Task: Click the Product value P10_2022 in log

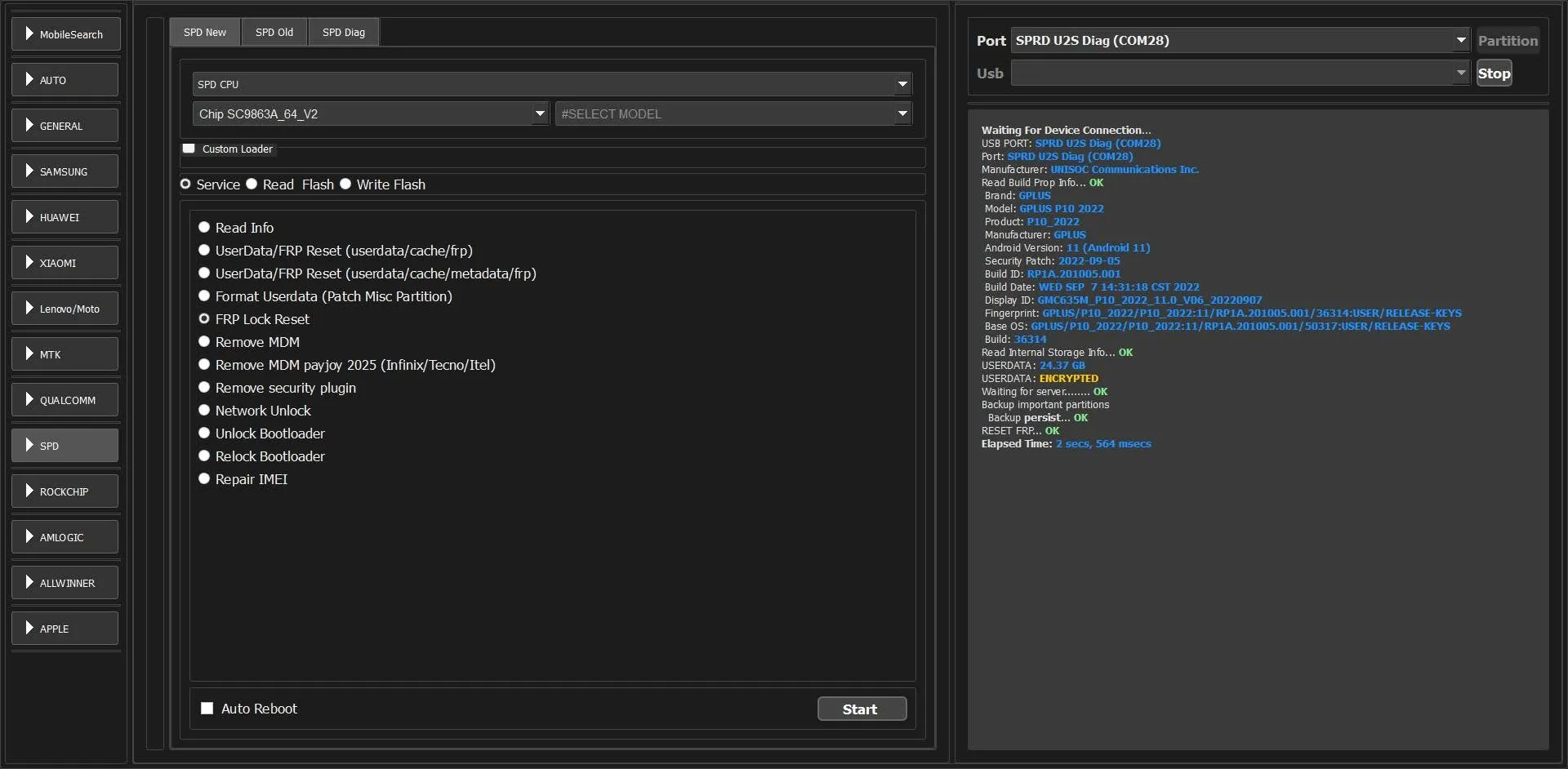Action: coord(1053,222)
